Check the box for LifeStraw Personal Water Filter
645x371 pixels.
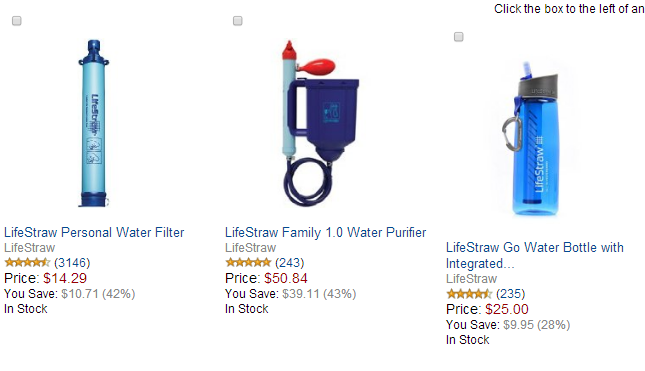tap(16, 21)
